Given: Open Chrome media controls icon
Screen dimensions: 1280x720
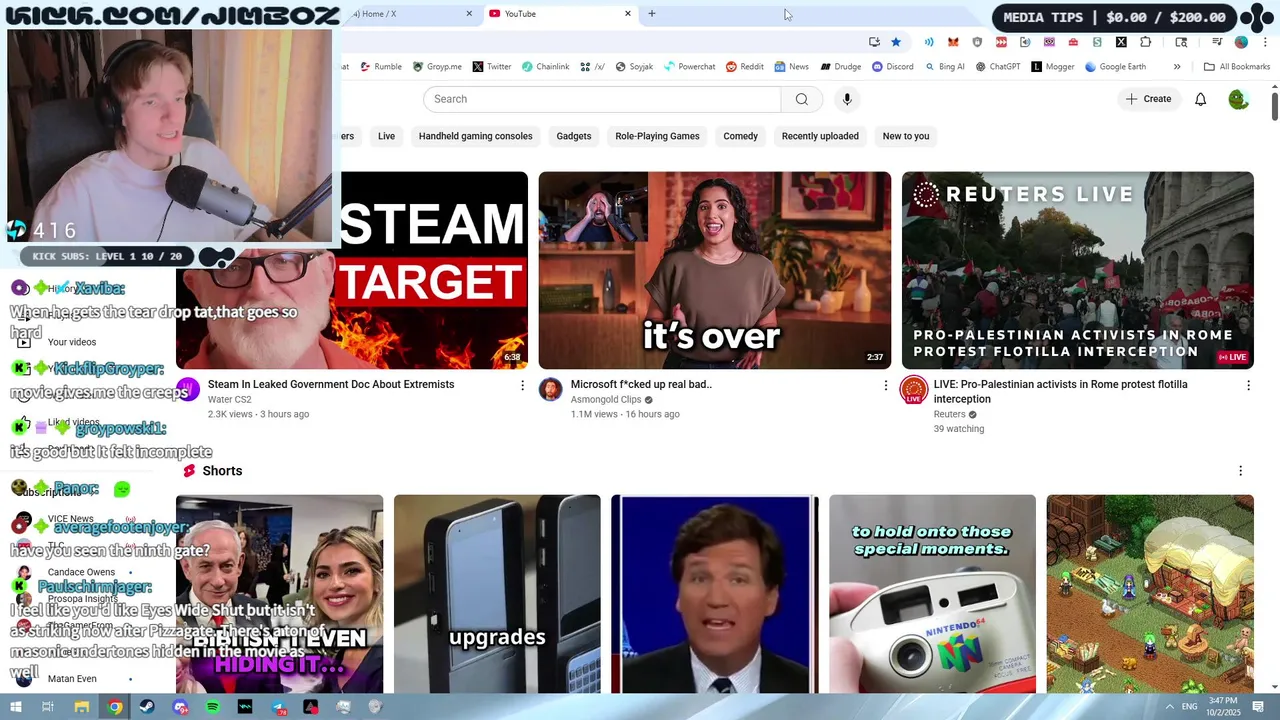Looking at the screenshot, I should pos(1217,42).
